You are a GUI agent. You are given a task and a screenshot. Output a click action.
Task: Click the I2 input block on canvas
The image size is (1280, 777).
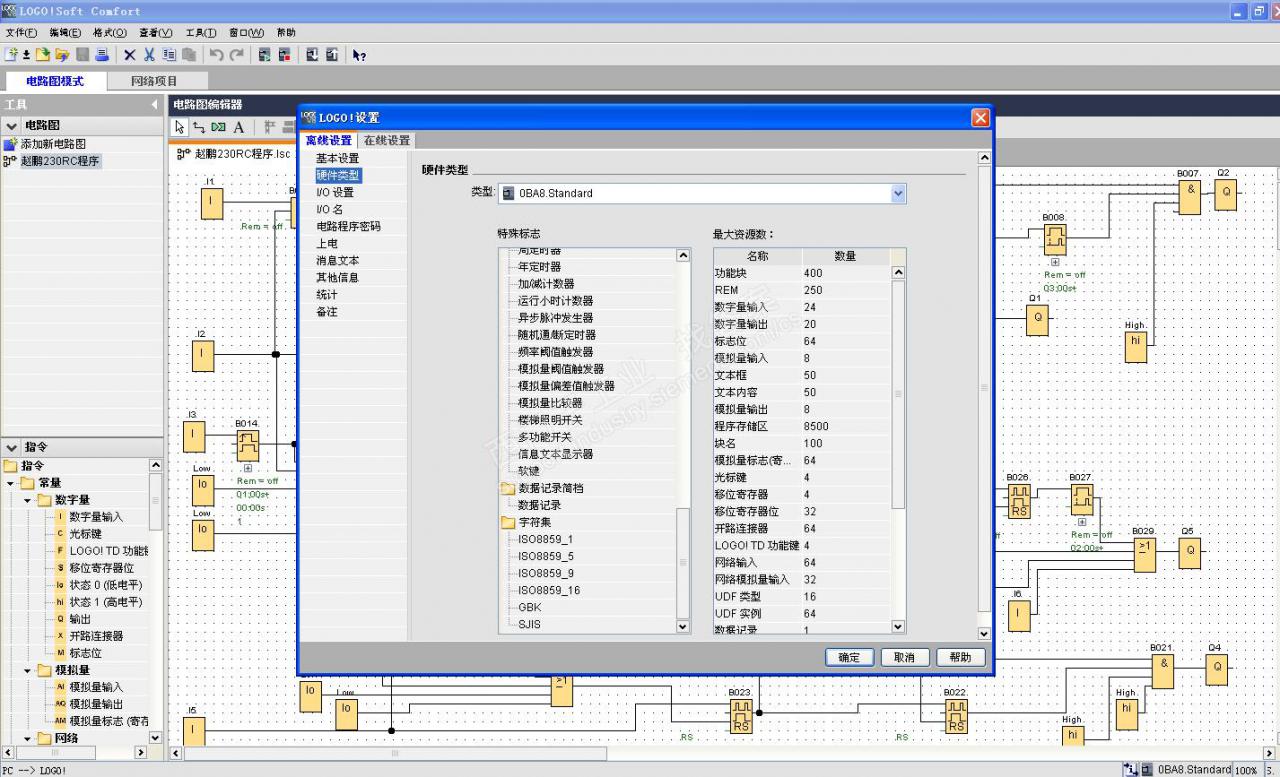click(x=203, y=355)
